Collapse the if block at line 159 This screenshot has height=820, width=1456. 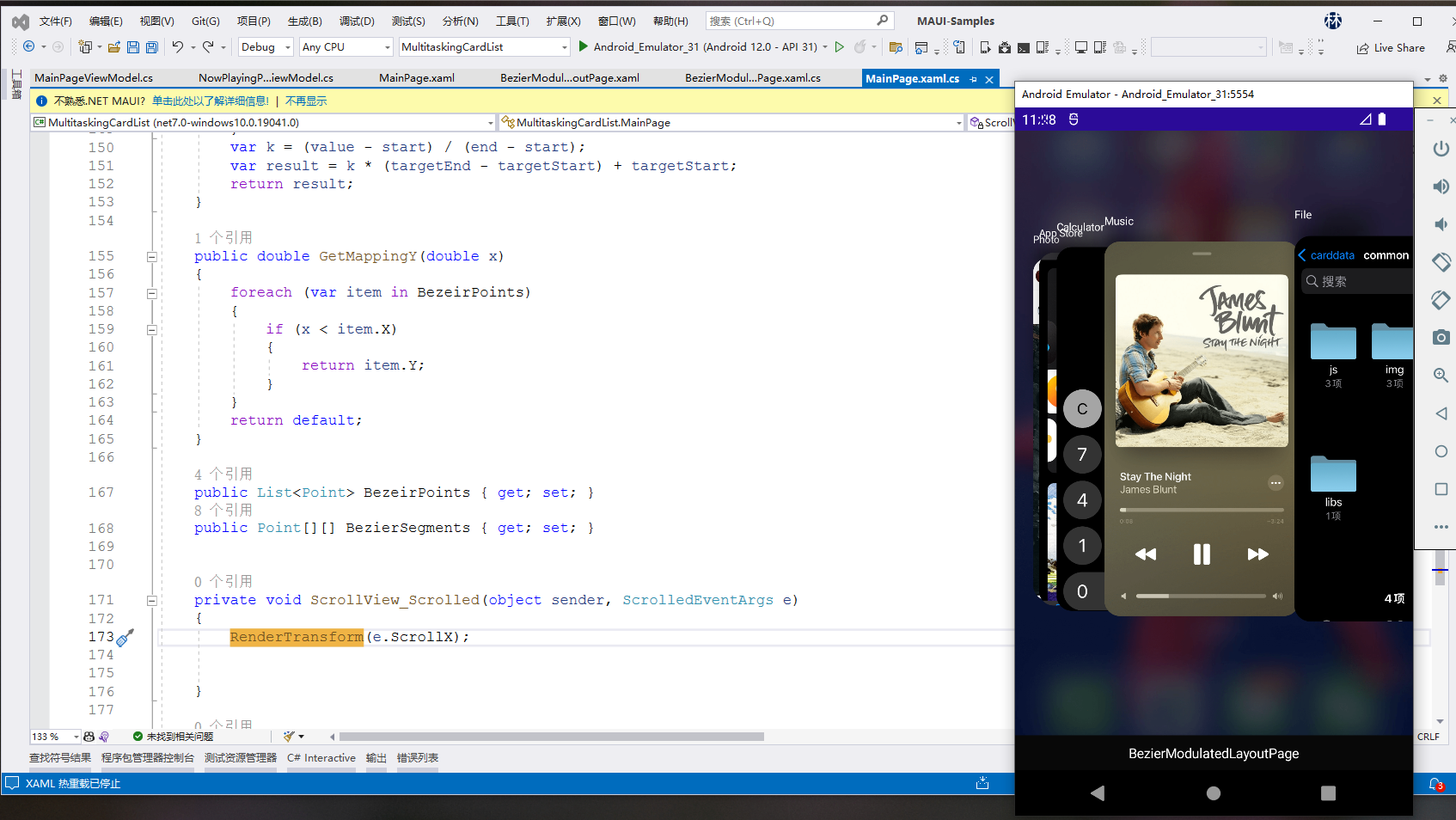(x=151, y=330)
